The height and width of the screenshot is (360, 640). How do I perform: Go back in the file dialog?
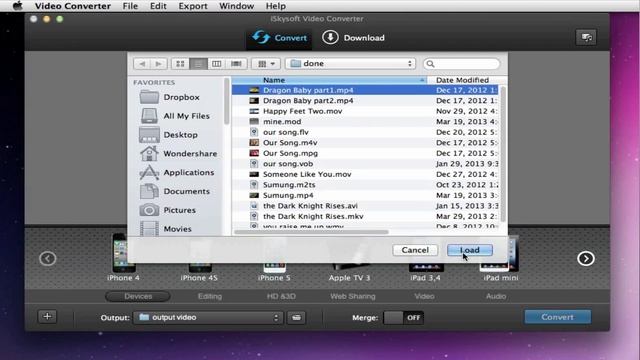tap(142, 64)
